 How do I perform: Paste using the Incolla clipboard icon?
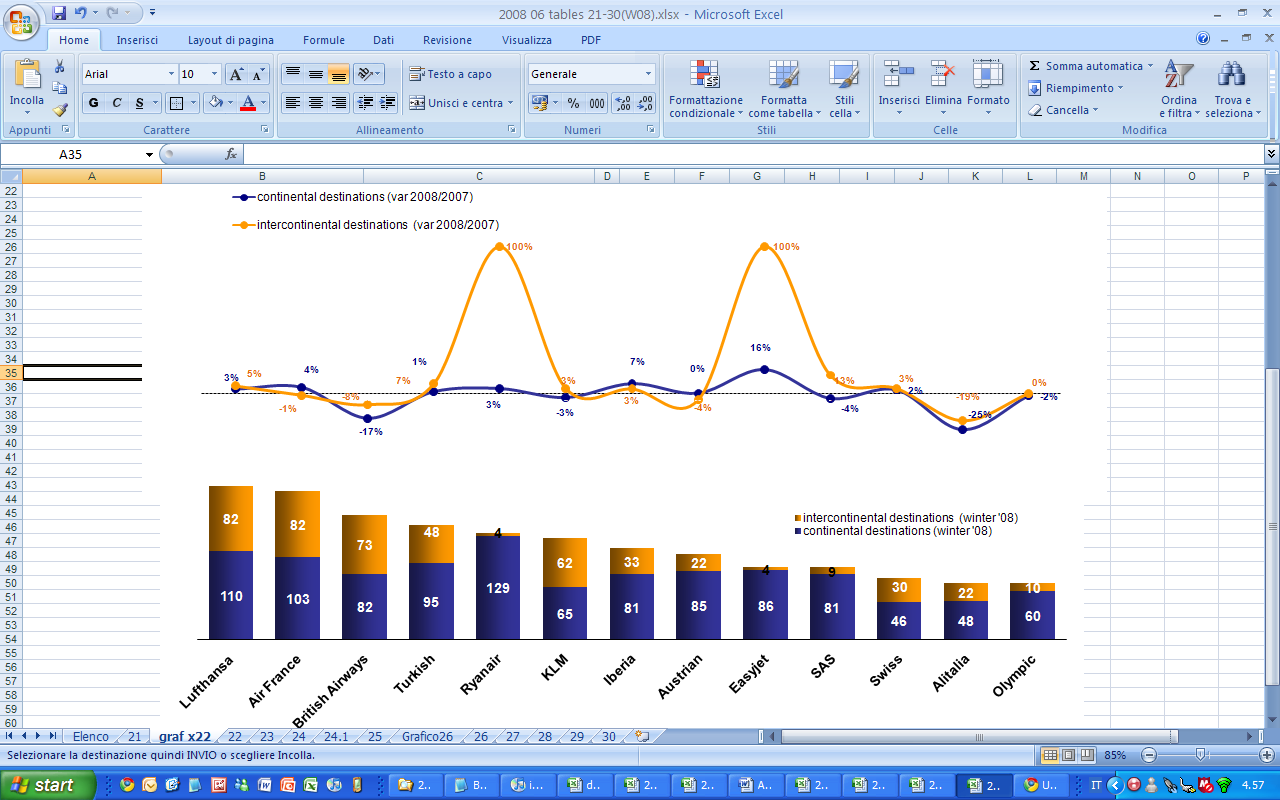coord(26,74)
